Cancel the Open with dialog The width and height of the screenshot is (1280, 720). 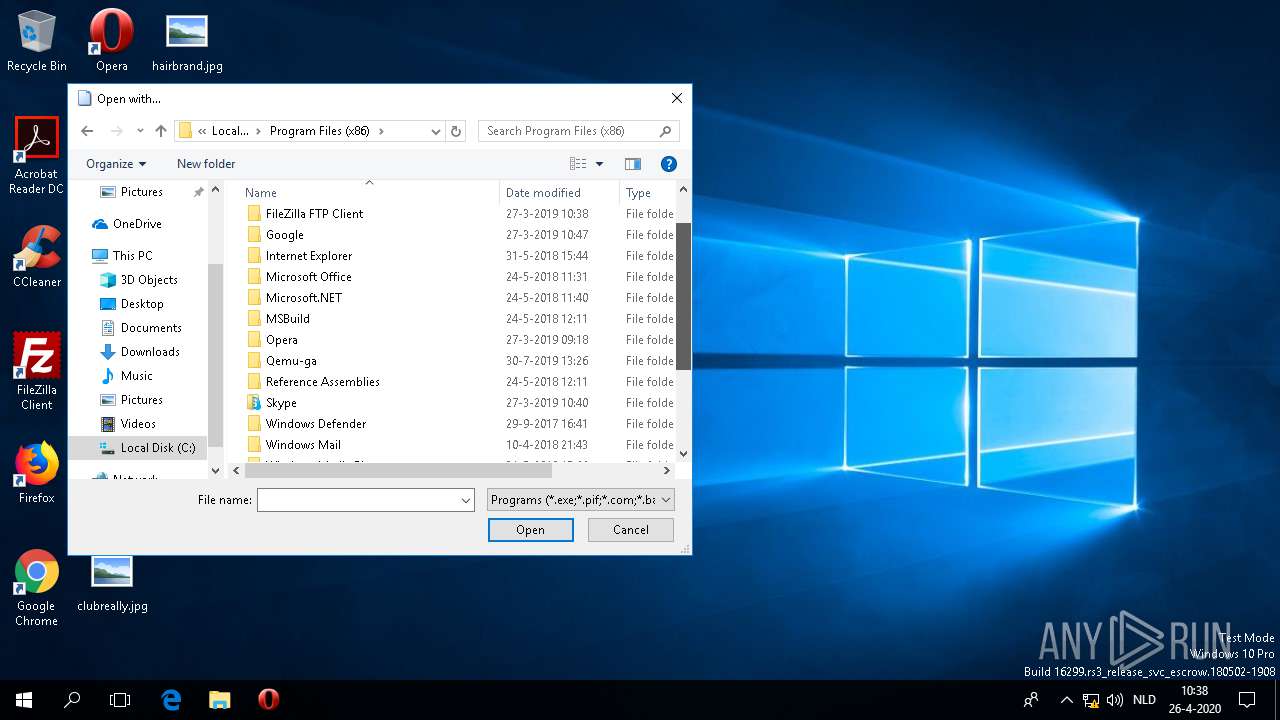point(631,530)
